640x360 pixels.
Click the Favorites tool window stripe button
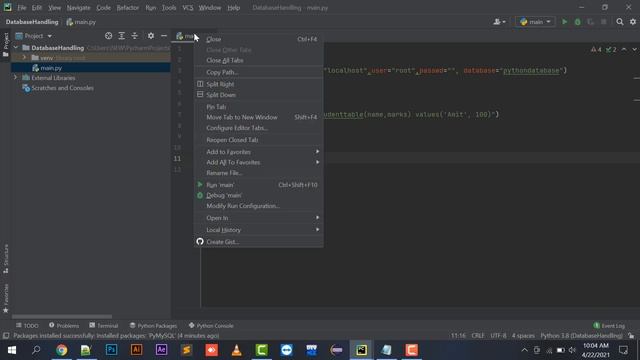6,299
